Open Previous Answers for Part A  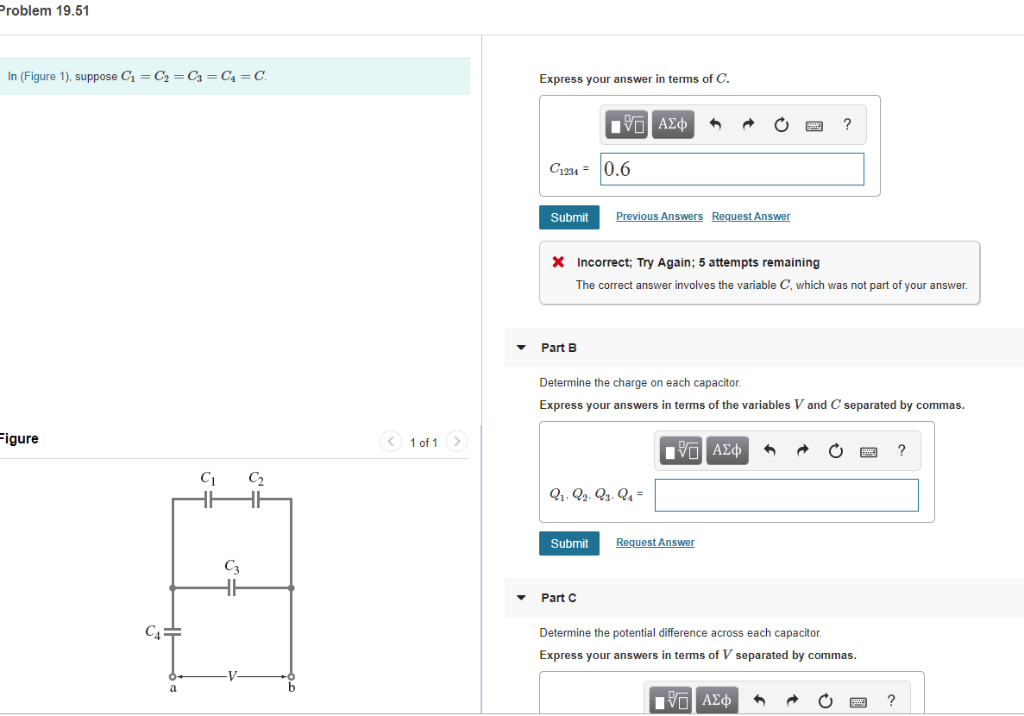658,216
